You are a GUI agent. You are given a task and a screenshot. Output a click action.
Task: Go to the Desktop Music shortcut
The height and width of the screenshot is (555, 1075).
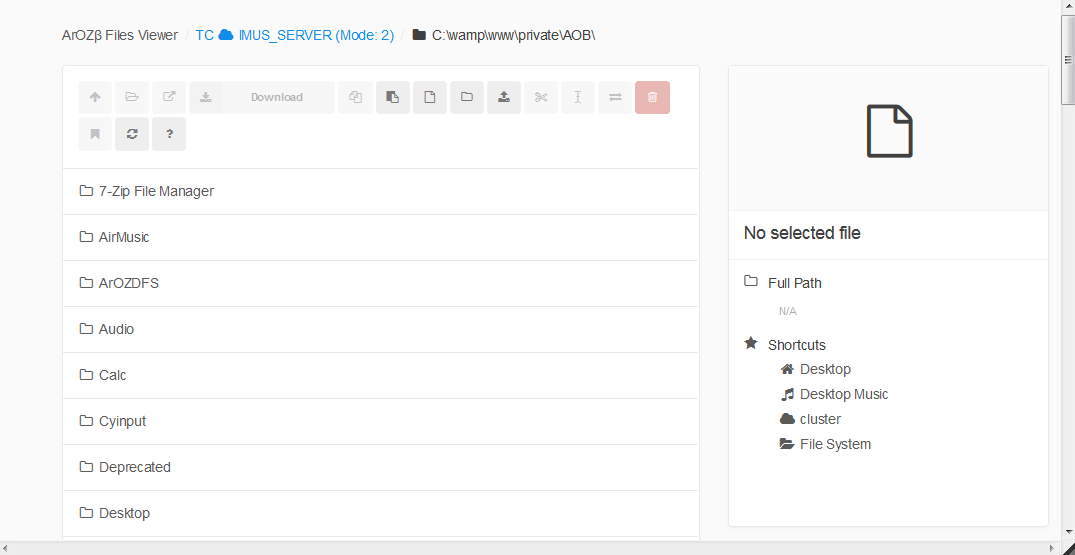point(843,394)
